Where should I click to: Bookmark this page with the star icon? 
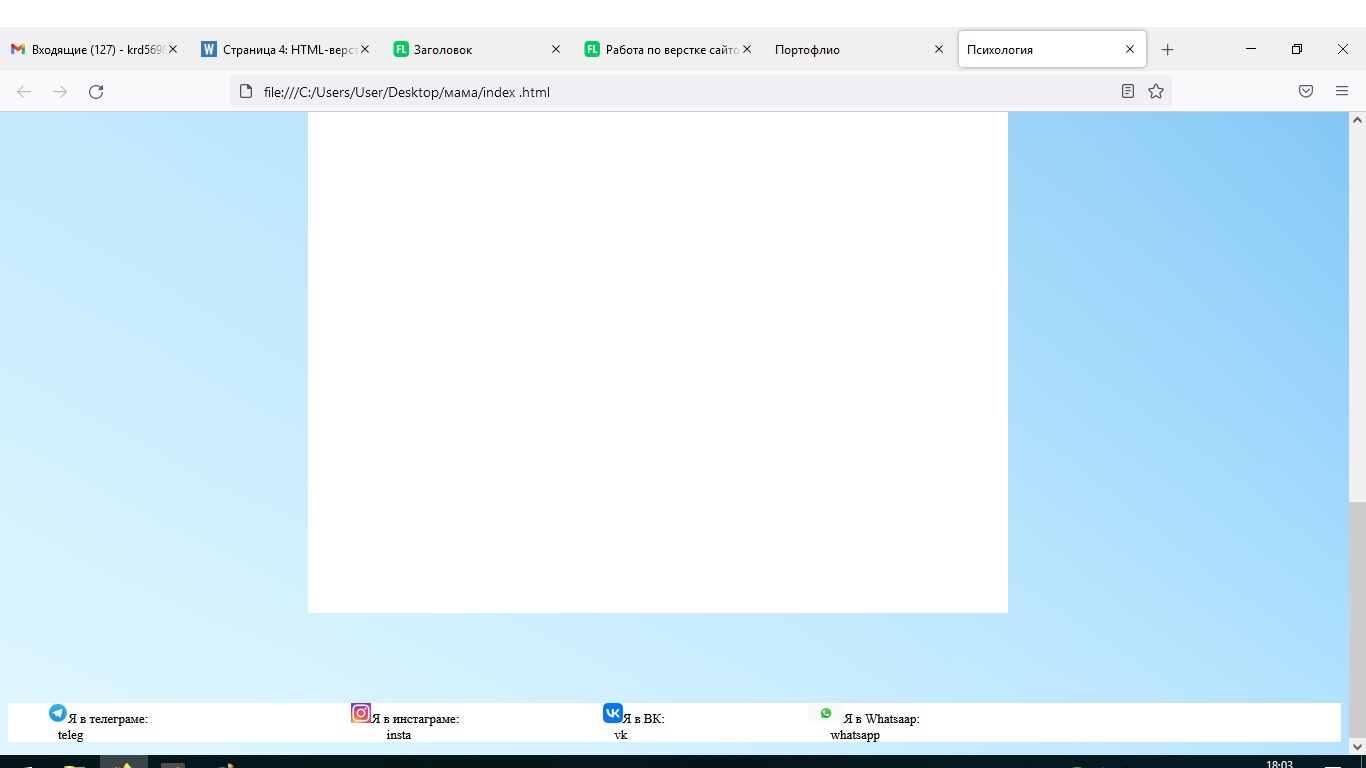tap(1156, 92)
